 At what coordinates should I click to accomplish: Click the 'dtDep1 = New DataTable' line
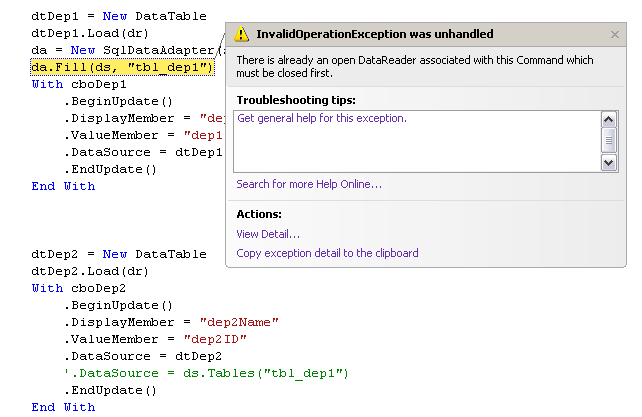tap(118, 16)
